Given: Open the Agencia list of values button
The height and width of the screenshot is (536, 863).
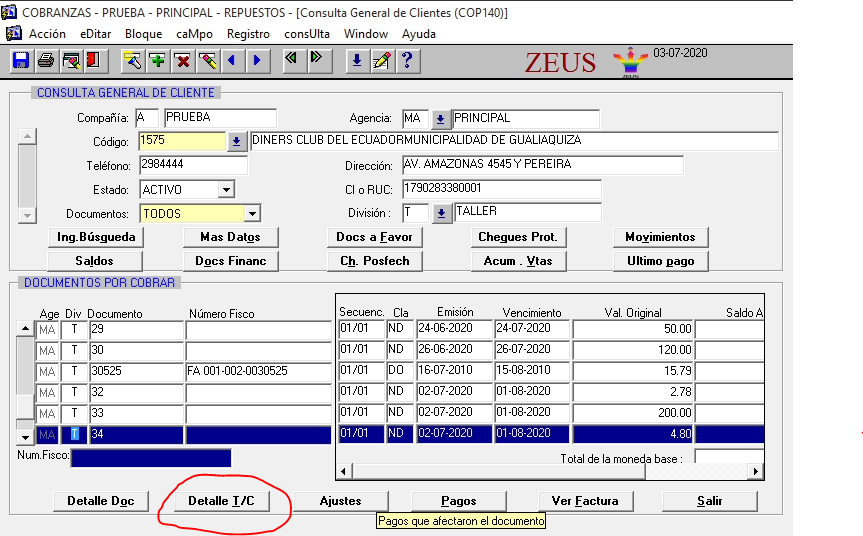Looking at the screenshot, I should [441, 118].
